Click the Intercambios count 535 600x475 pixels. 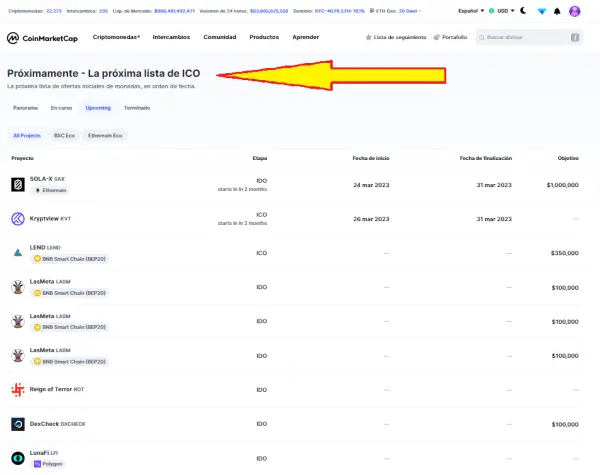tap(103, 11)
